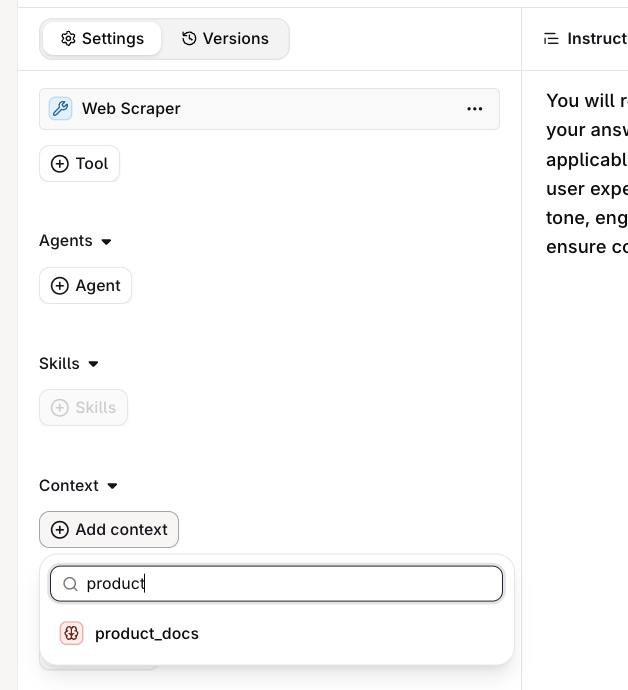Click the Instructions list icon
The image size is (628, 690).
(x=551, y=39)
